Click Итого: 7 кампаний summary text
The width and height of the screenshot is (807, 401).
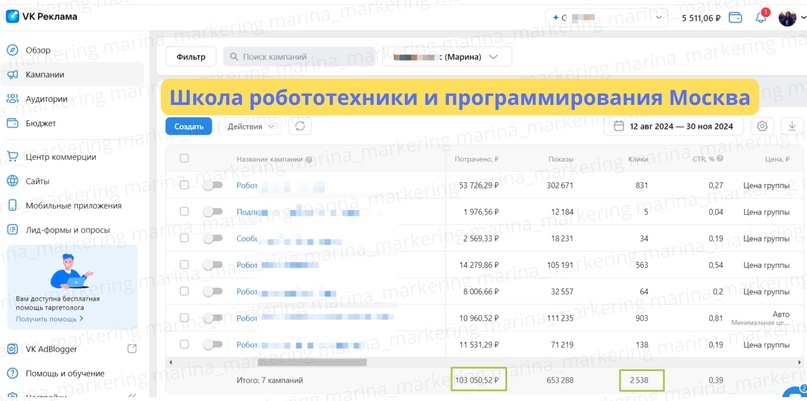[x=270, y=380]
